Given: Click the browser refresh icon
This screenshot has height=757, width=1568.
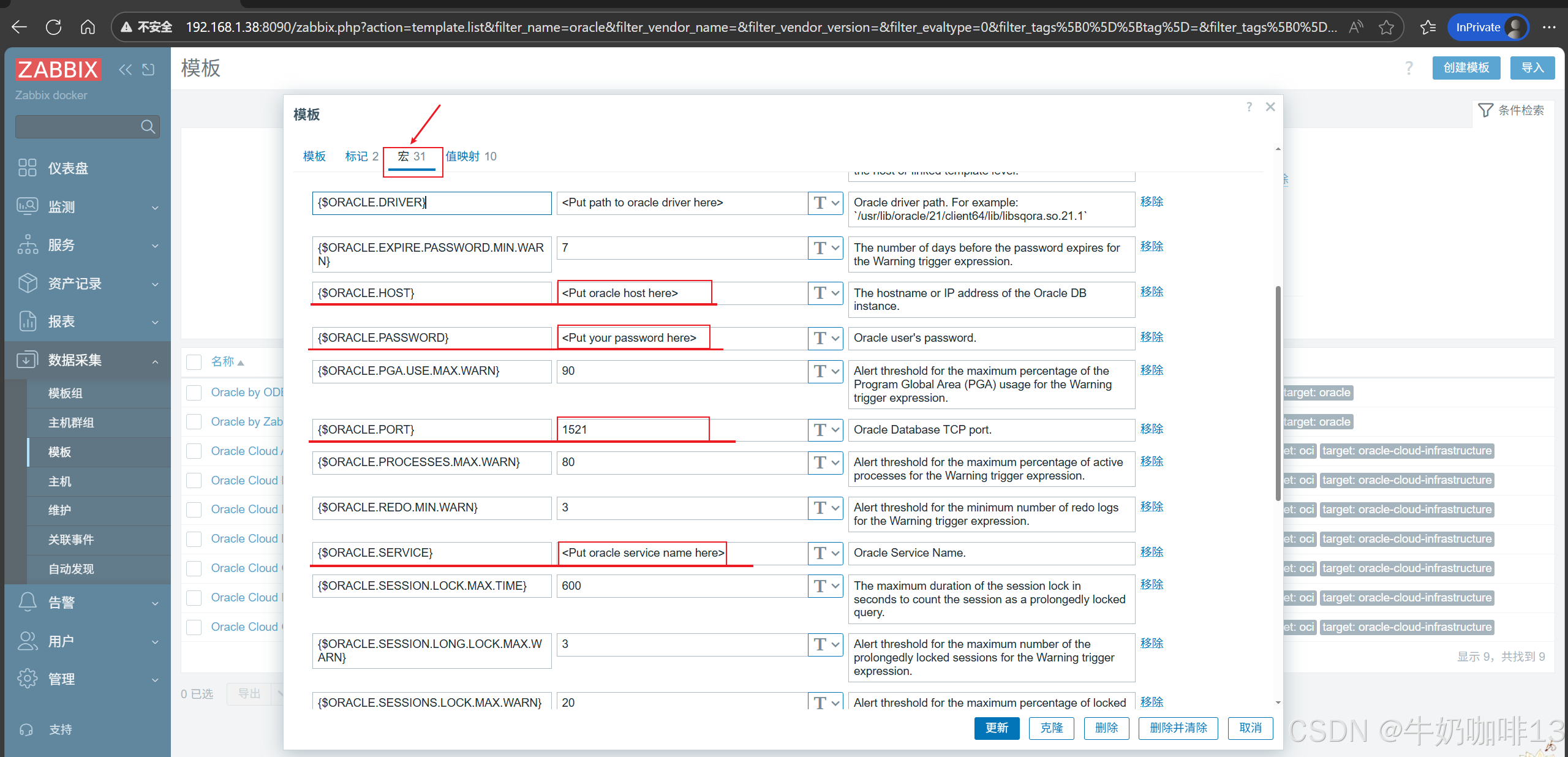Looking at the screenshot, I should point(54,27).
